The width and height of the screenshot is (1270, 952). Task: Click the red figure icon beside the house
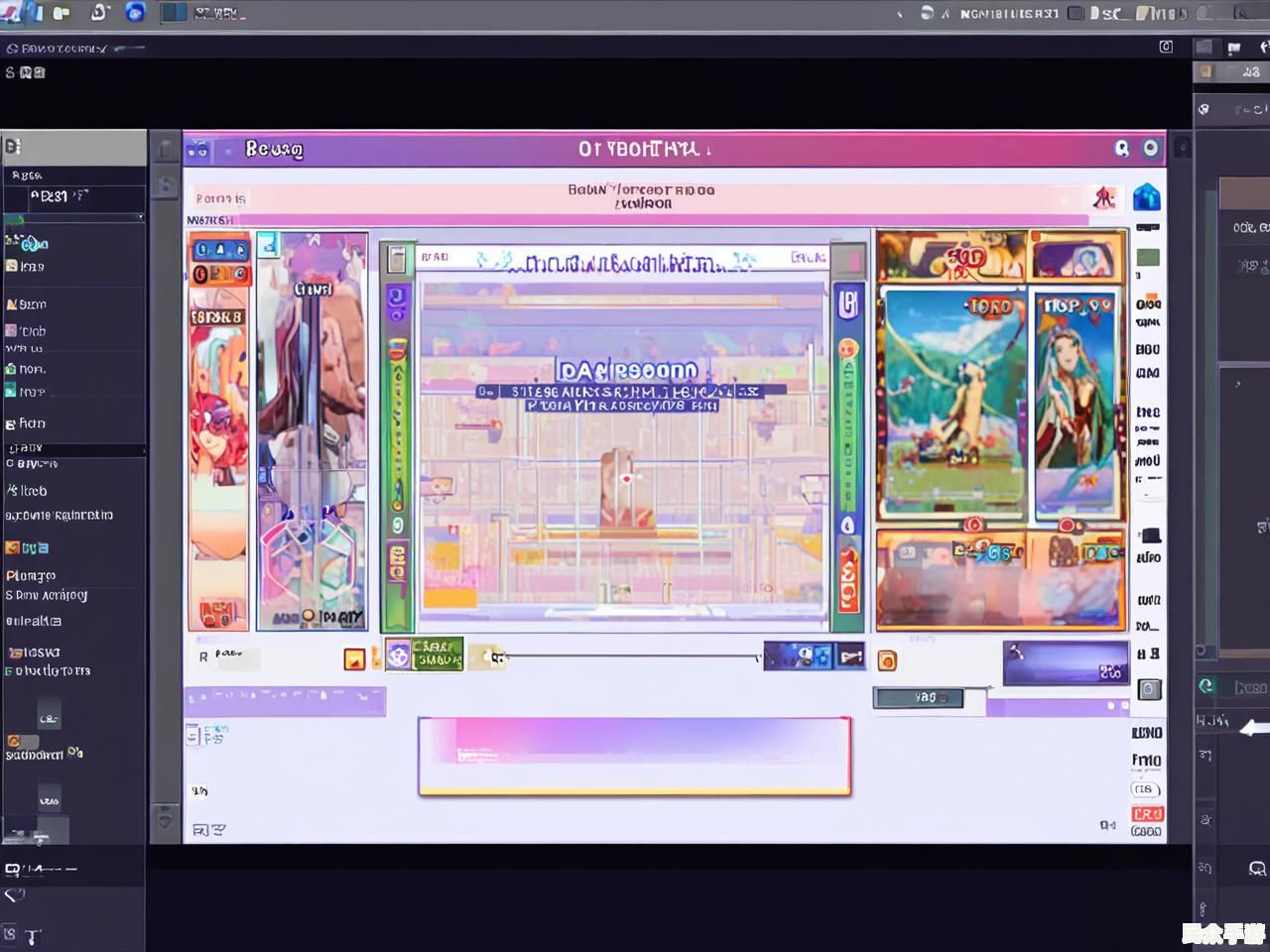pyautogui.click(x=1103, y=197)
